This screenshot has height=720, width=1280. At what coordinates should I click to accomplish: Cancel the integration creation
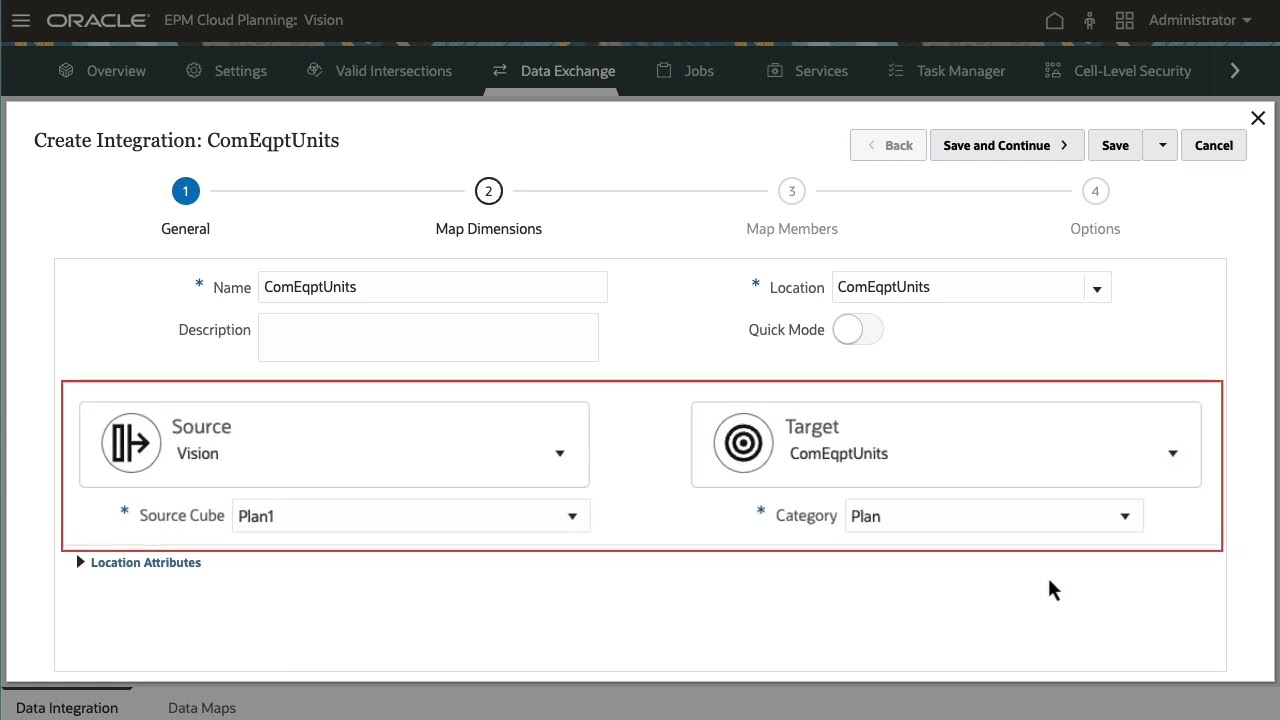coord(1214,145)
